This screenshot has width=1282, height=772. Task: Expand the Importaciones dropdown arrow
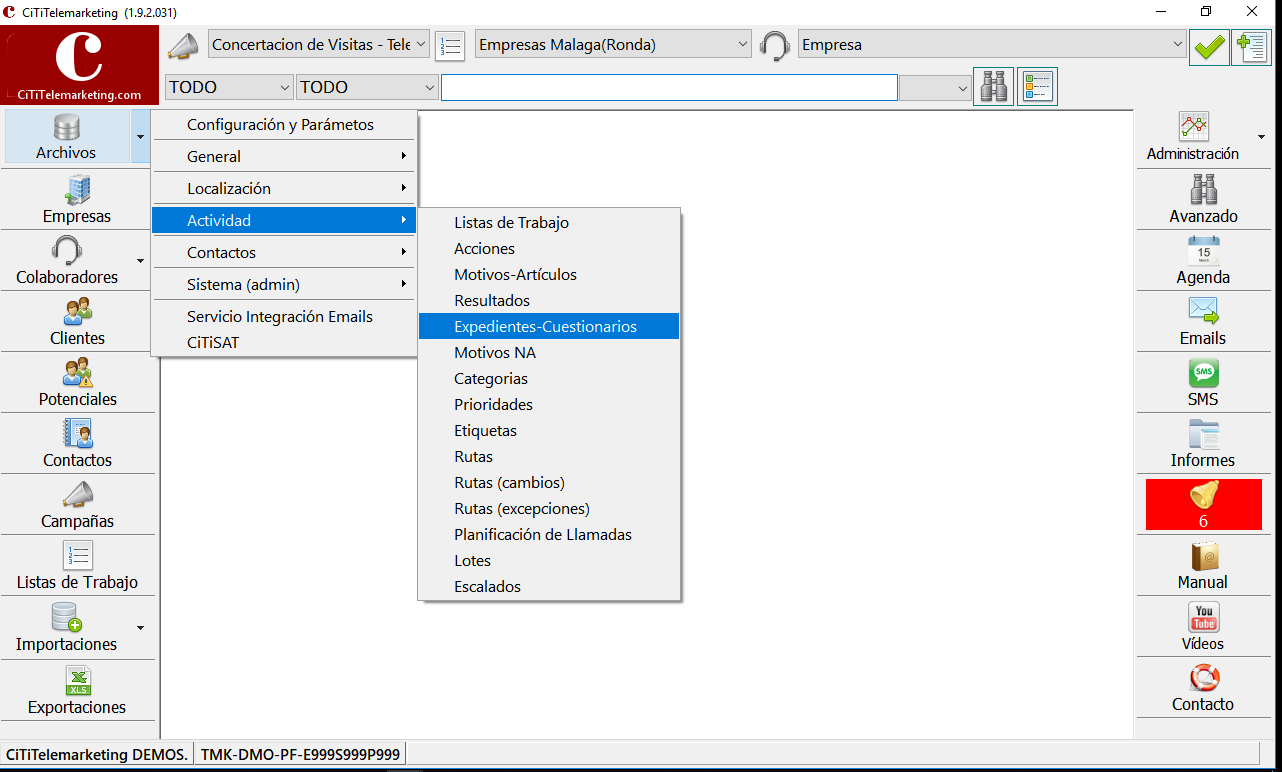click(140, 628)
